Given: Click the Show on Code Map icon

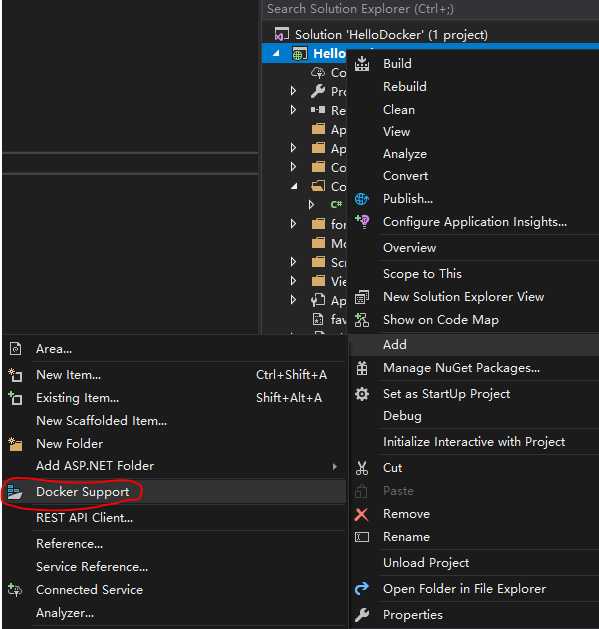Looking at the screenshot, I should [x=362, y=320].
